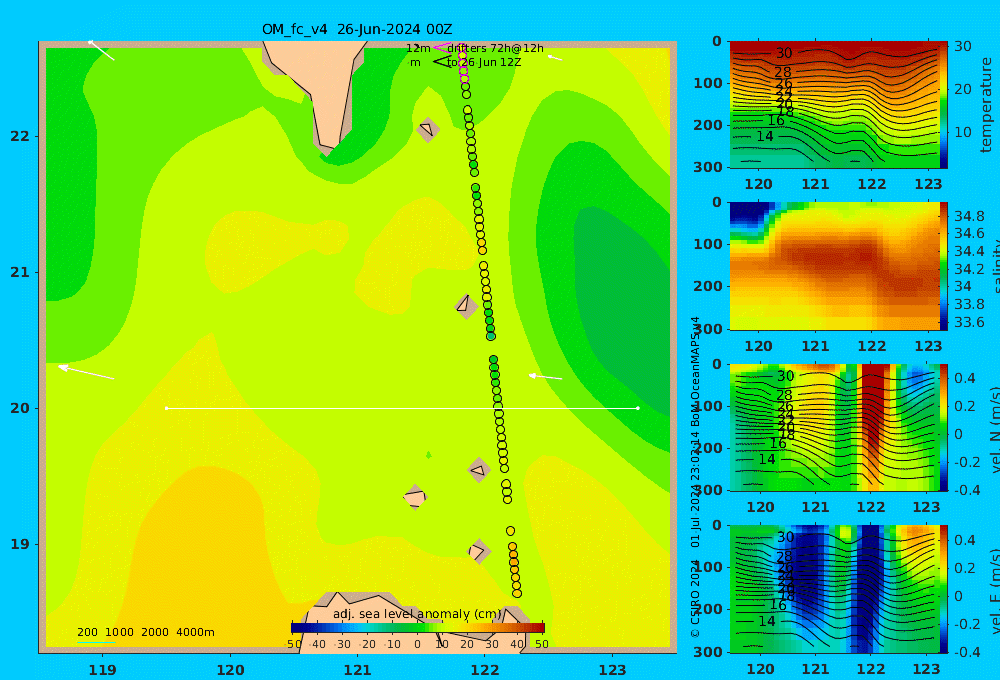Click the 'vel. N (m/s)' axis label

tap(996, 429)
